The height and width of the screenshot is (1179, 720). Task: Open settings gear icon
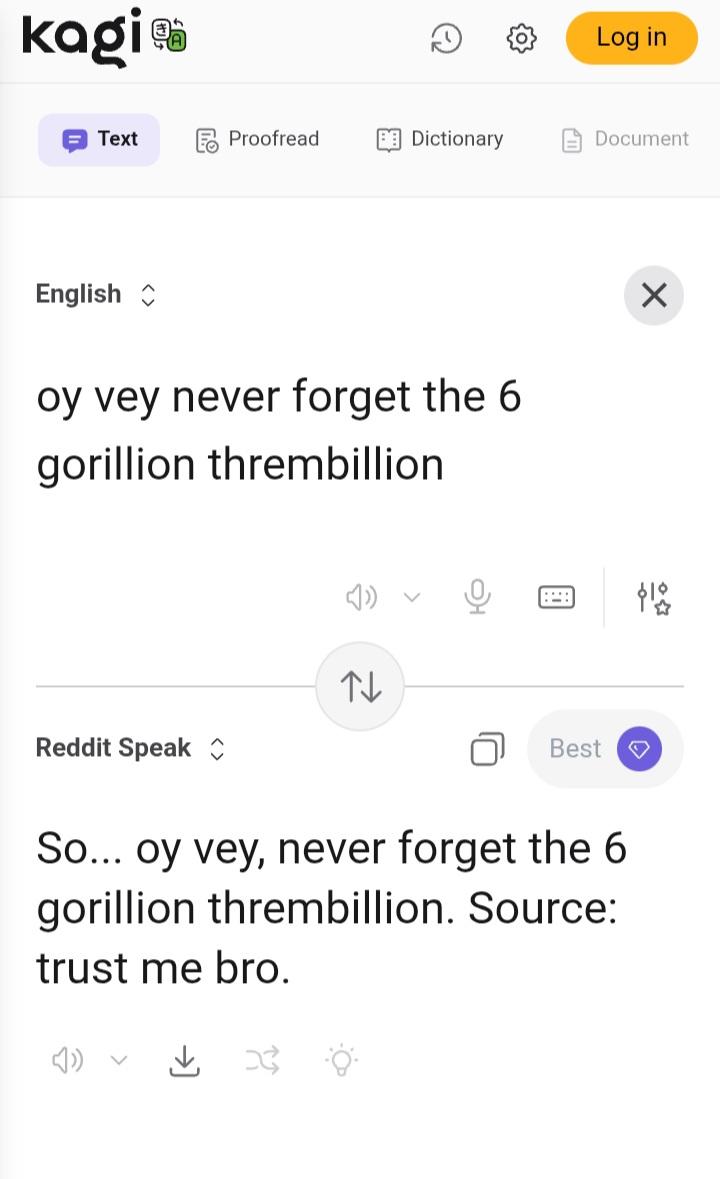tap(521, 39)
